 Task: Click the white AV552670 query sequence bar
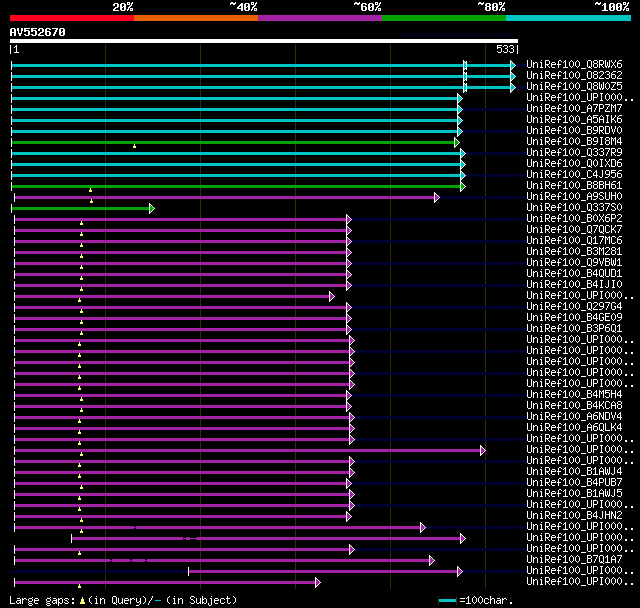264,41
